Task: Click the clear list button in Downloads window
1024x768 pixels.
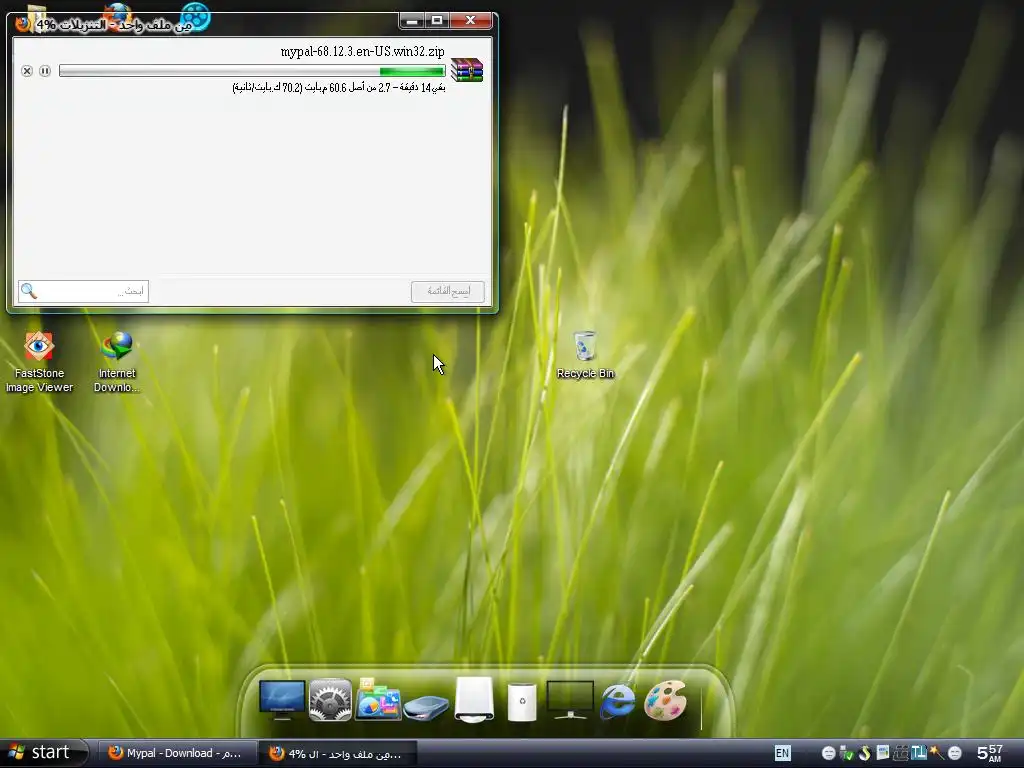Action: (448, 291)
